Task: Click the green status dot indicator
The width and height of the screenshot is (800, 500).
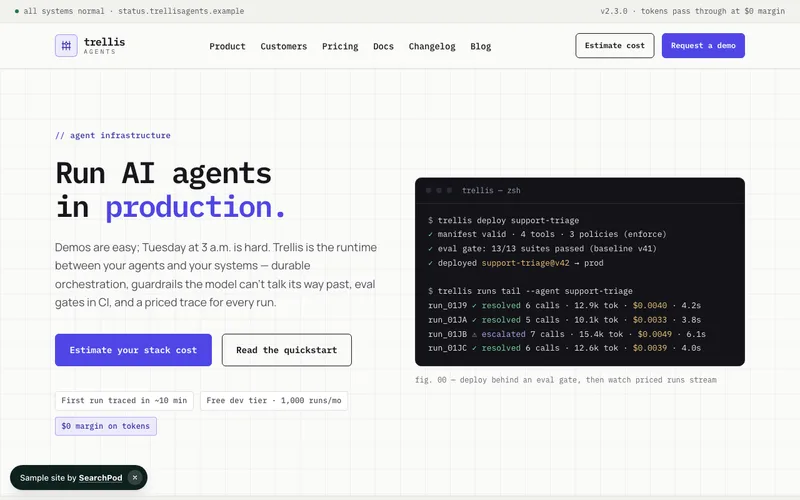Action: coord(17,11)
